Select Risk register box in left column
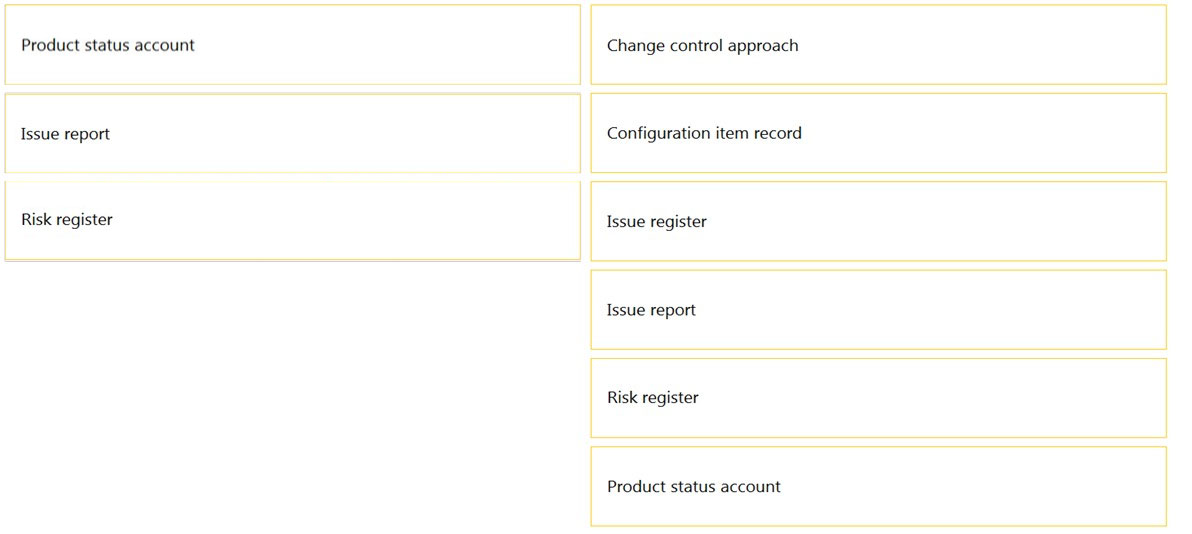The image size is (1192, 534). (x=293, y=221)
